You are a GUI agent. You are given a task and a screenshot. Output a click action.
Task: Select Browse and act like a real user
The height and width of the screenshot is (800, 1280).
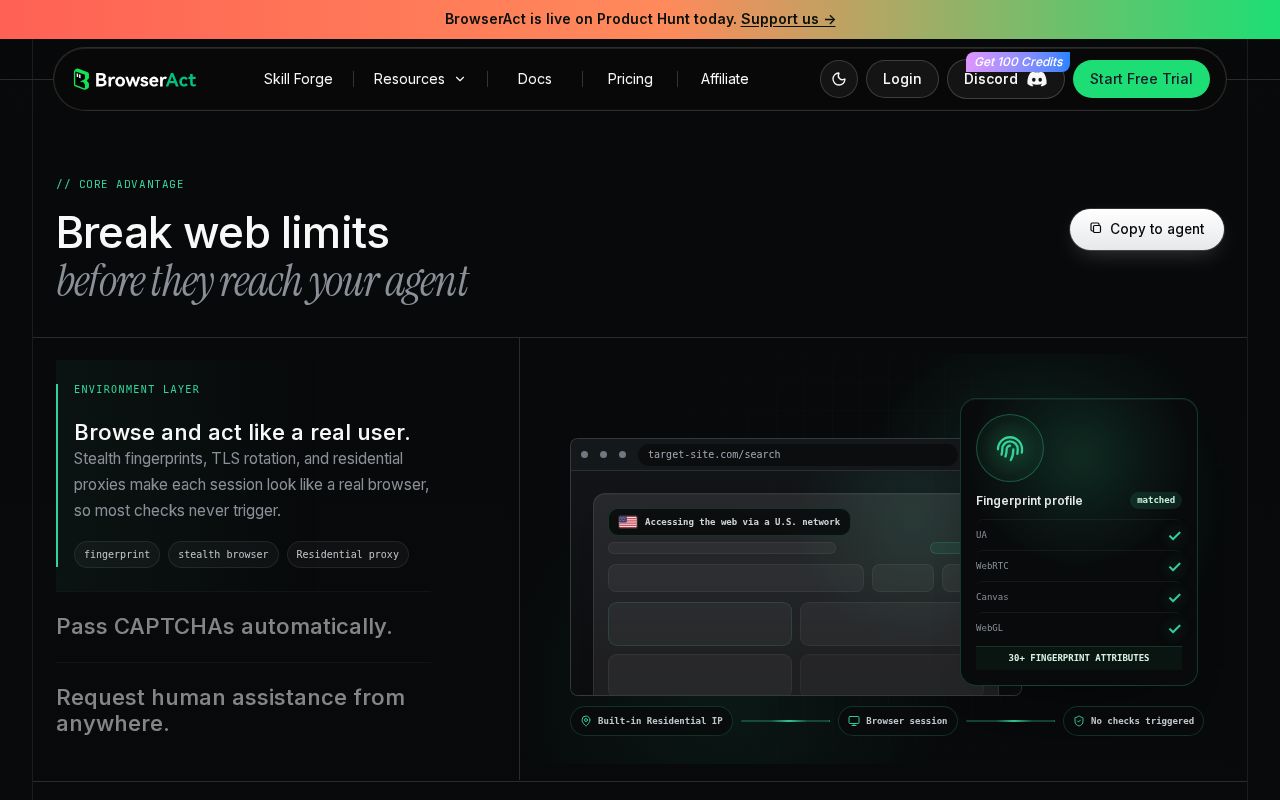click(x=242, y=432)
